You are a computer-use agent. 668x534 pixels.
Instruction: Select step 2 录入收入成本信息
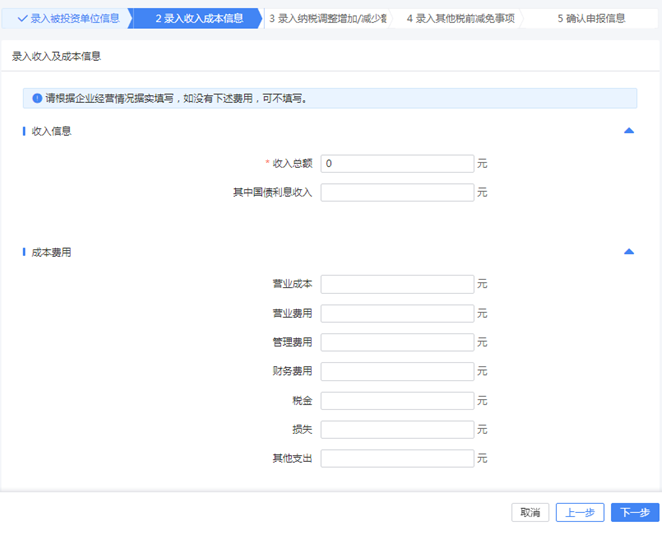click(x=198, y=18)
